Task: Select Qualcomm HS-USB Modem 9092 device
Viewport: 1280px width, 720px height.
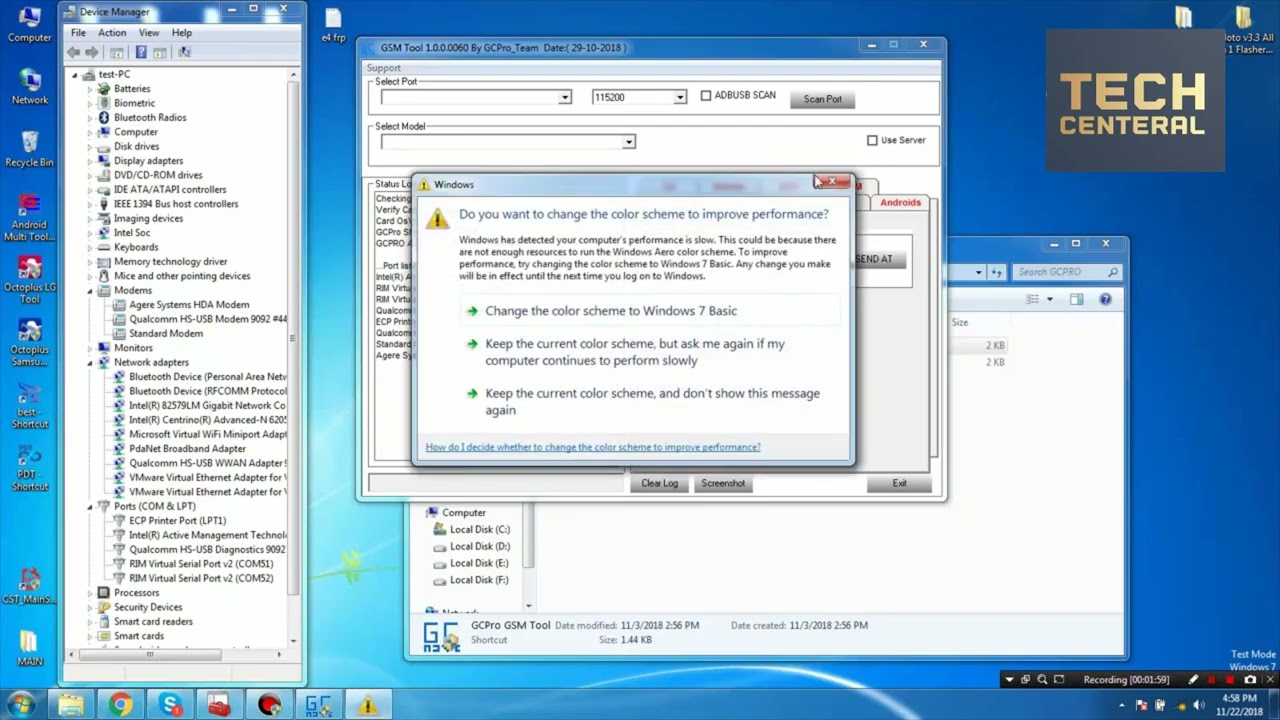Action: [208, 319]
